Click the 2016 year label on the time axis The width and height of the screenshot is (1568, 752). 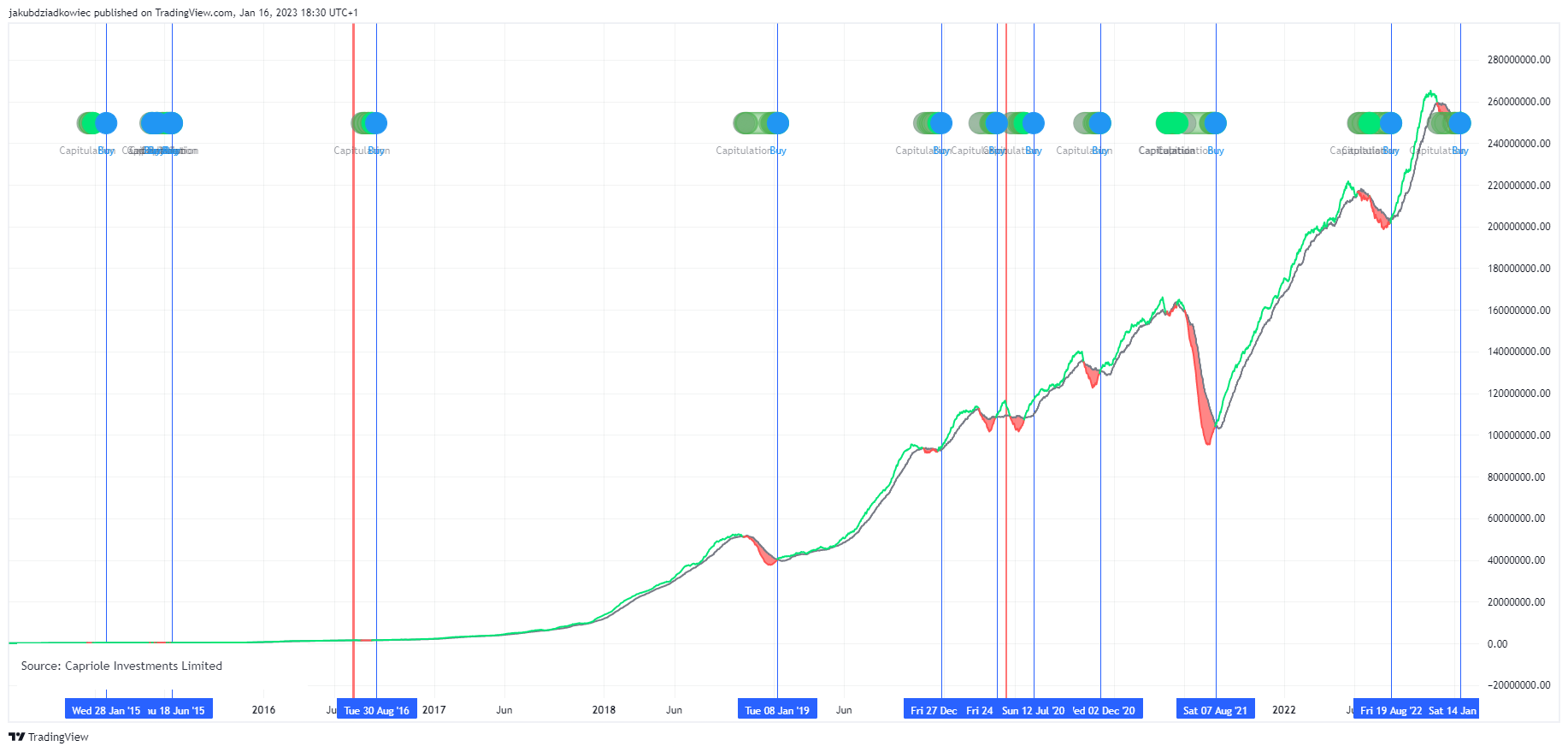tap(263, 710)
